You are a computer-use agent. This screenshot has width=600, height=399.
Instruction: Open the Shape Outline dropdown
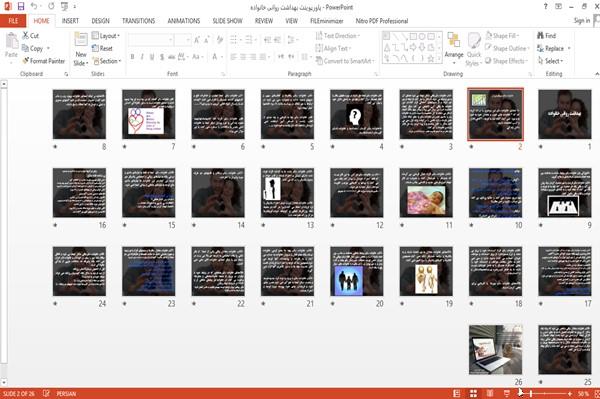coord(507,48)
